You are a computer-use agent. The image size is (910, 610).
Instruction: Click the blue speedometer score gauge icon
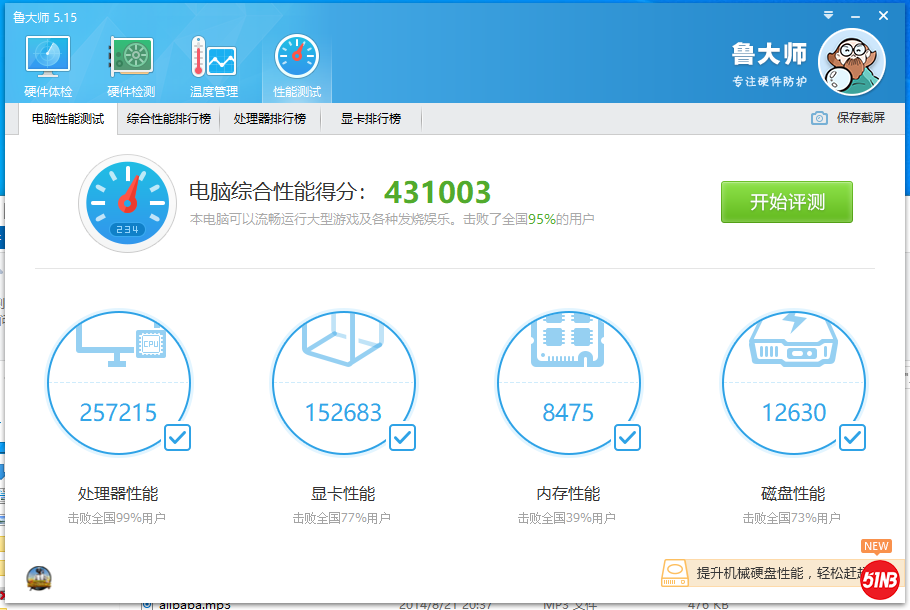click(x=126, y=203)
